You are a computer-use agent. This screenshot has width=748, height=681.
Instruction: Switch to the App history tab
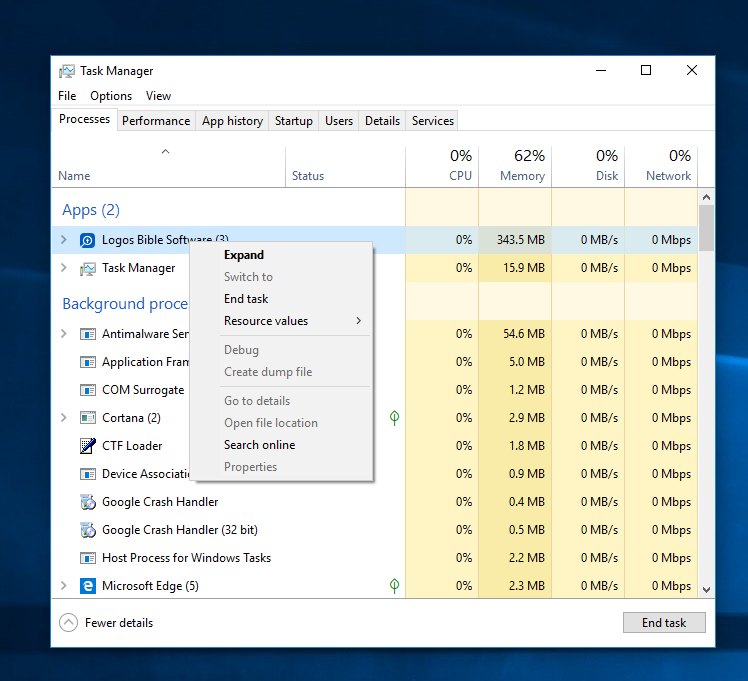pos(232,121)
